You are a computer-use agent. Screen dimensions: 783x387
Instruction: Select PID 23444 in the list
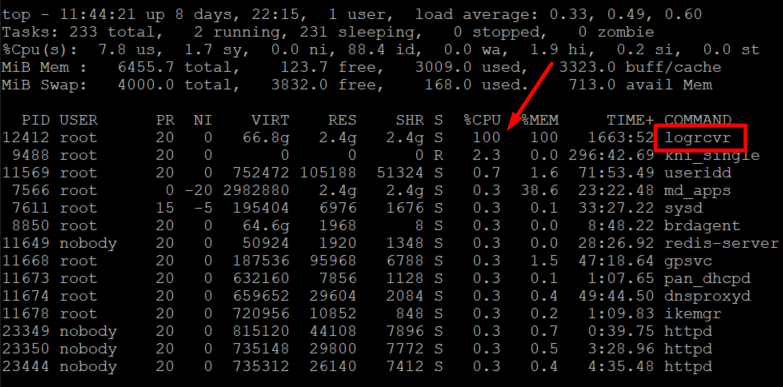(x=26, y=368)
